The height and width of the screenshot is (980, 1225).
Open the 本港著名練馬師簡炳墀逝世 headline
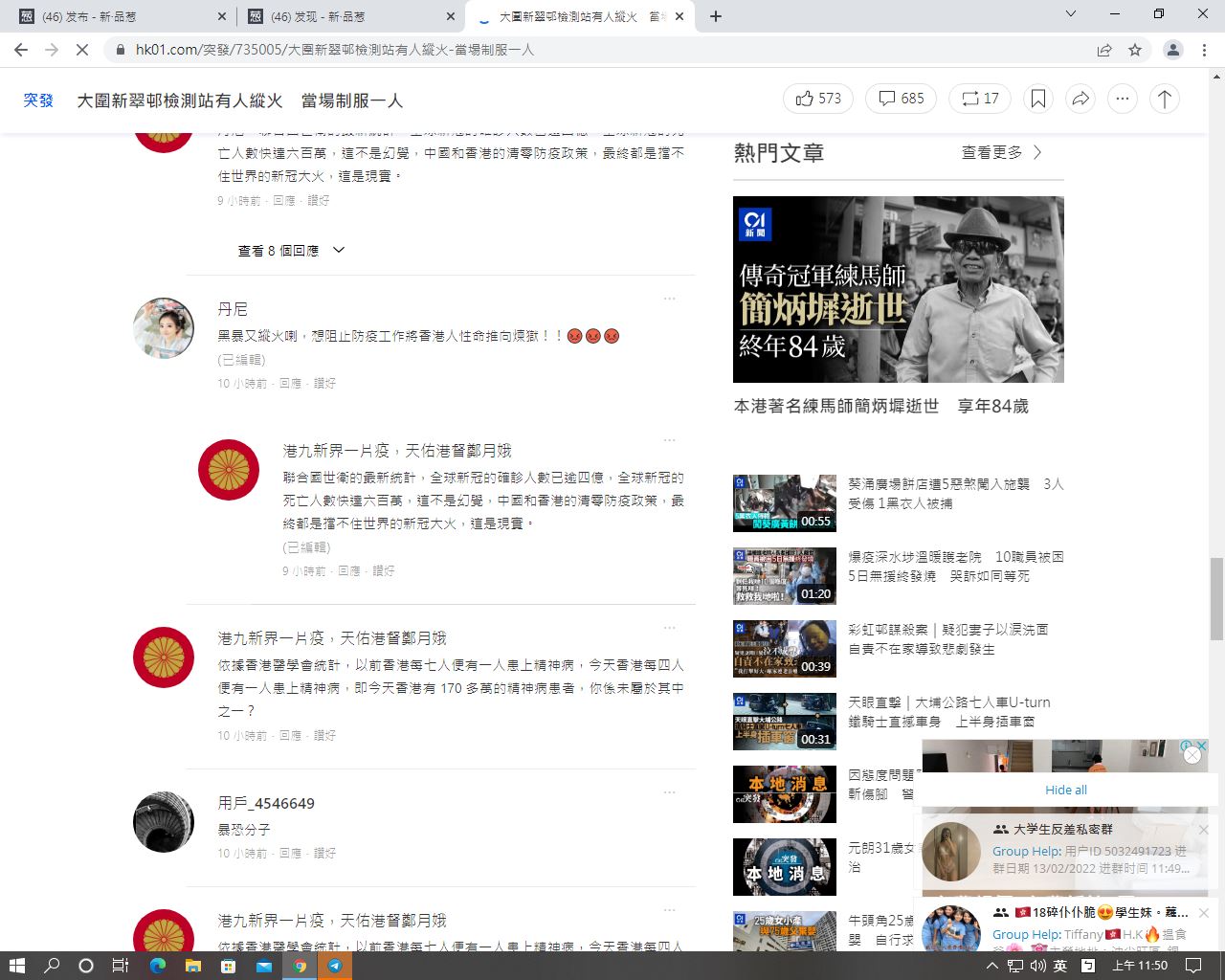pos(880,406)
